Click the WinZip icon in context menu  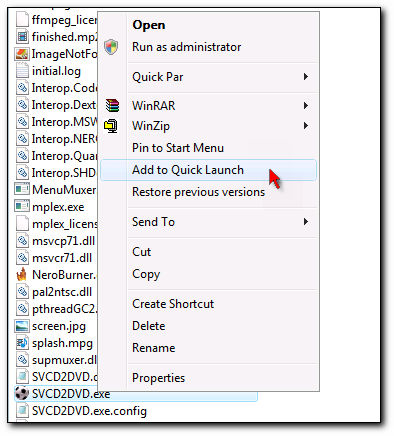[x=111, y=126]
